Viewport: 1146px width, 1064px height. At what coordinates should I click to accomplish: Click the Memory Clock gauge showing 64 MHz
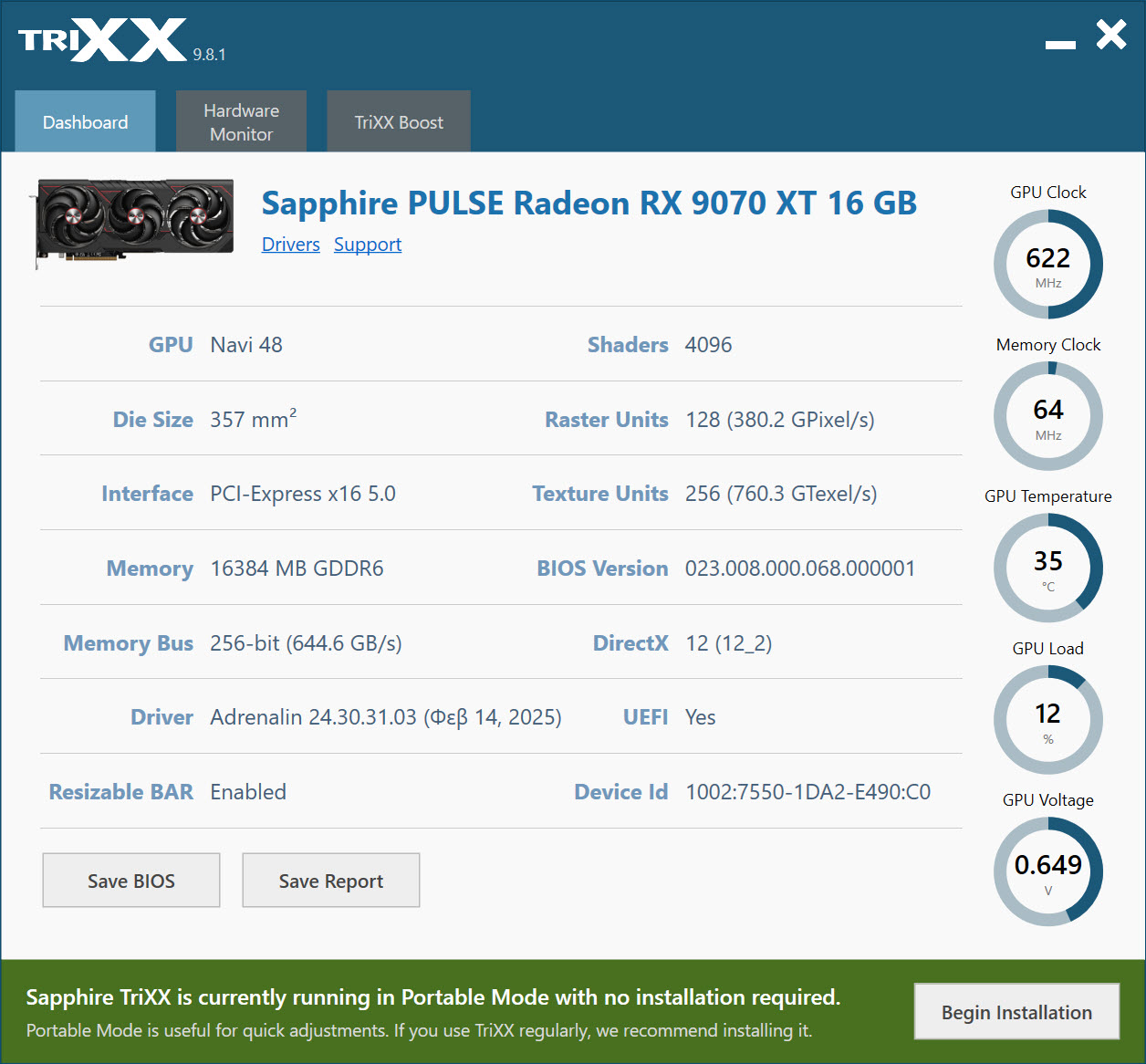pos(1048,416)
